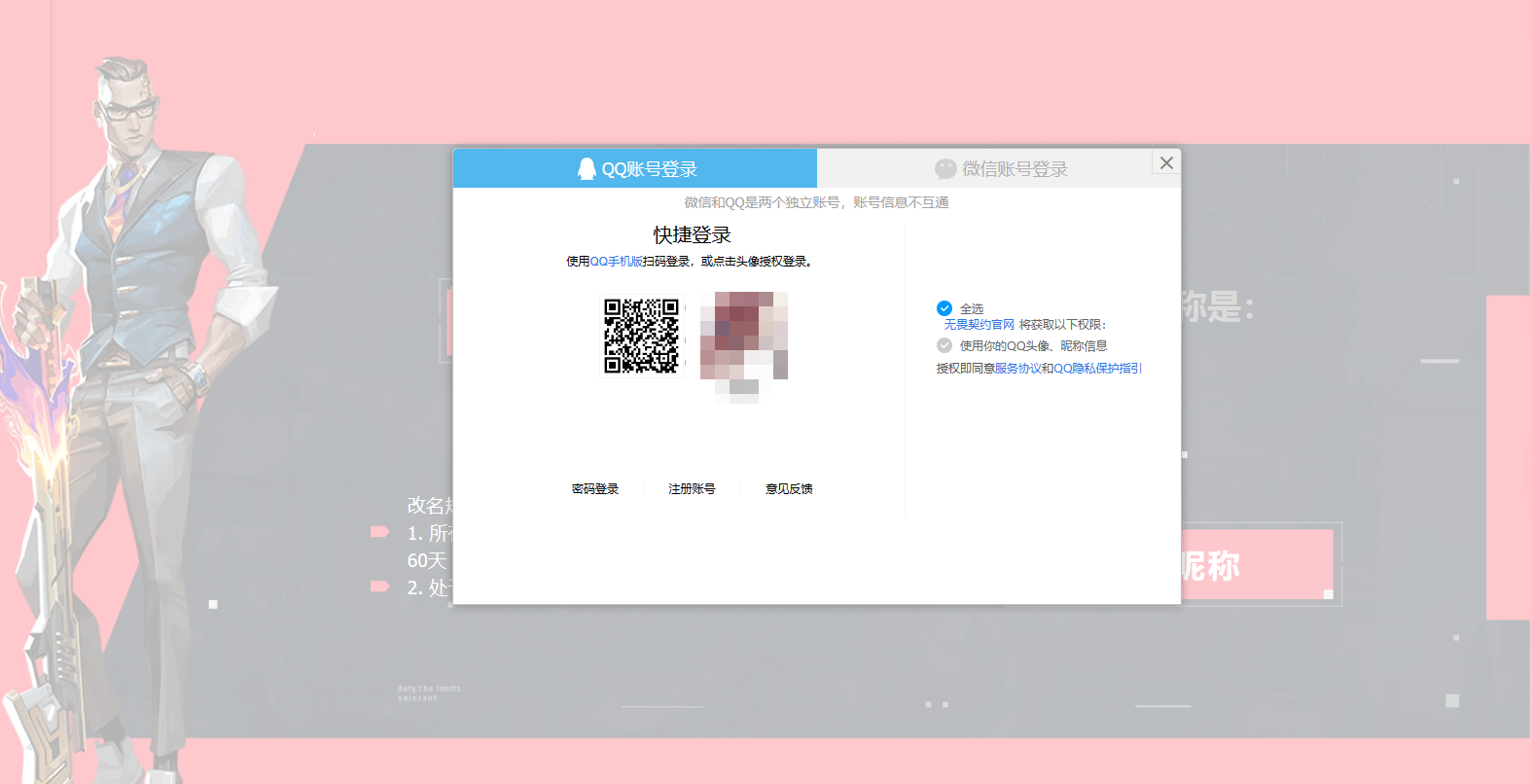Toggle the 全选 checkbox
This screenshot has height=784, width=1532.
944,308
